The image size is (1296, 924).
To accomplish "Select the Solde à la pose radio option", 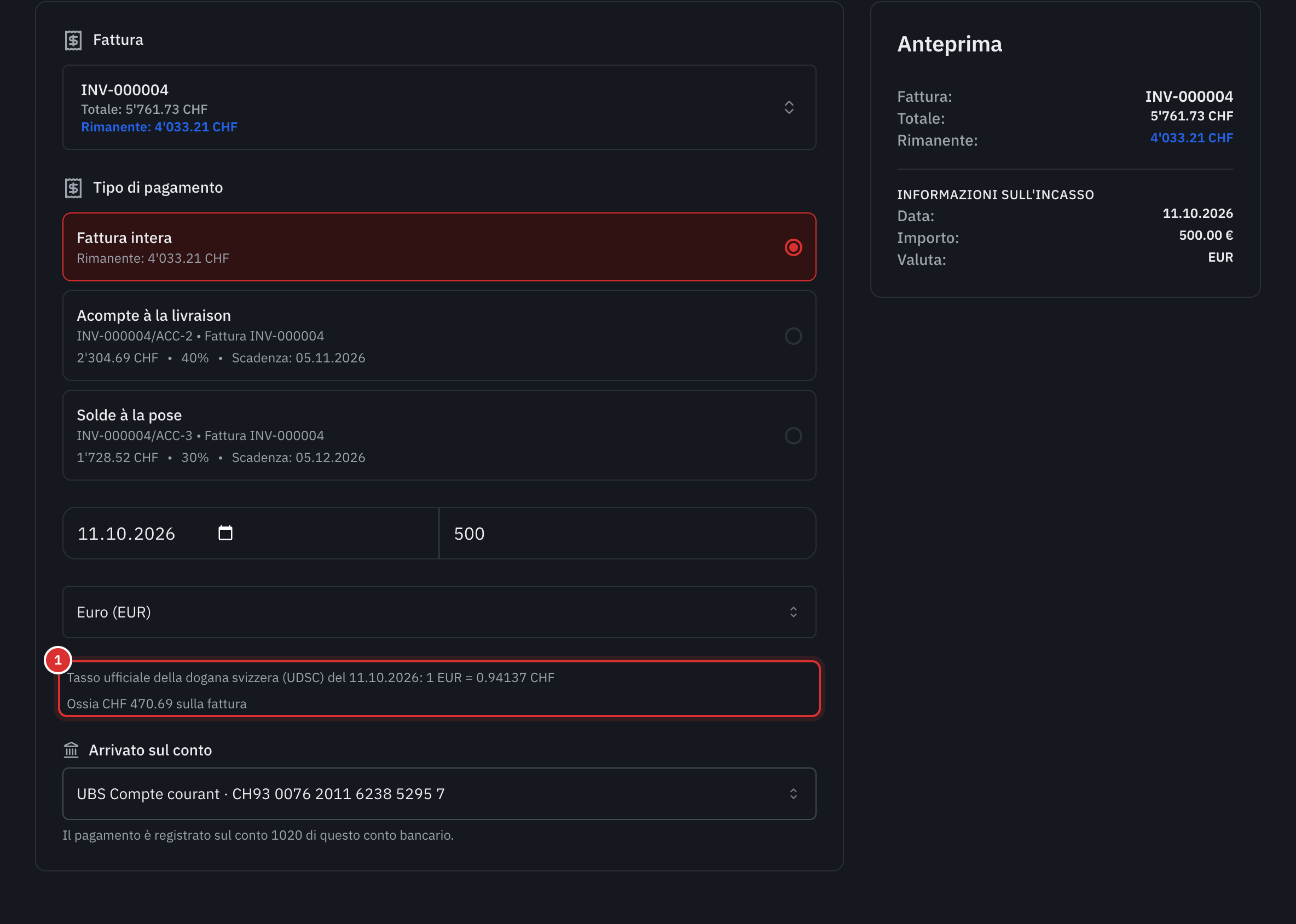I will click(x=793, y=436).
